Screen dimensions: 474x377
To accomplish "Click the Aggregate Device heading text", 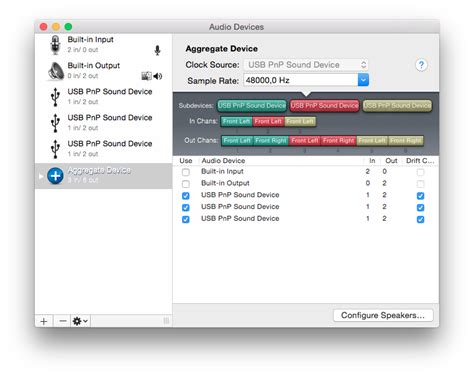I will 222,49.
